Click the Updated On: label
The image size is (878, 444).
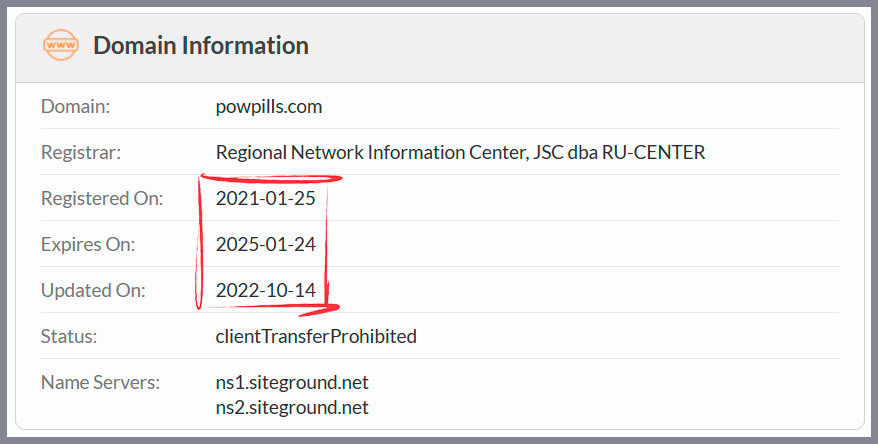pos(93,291)
